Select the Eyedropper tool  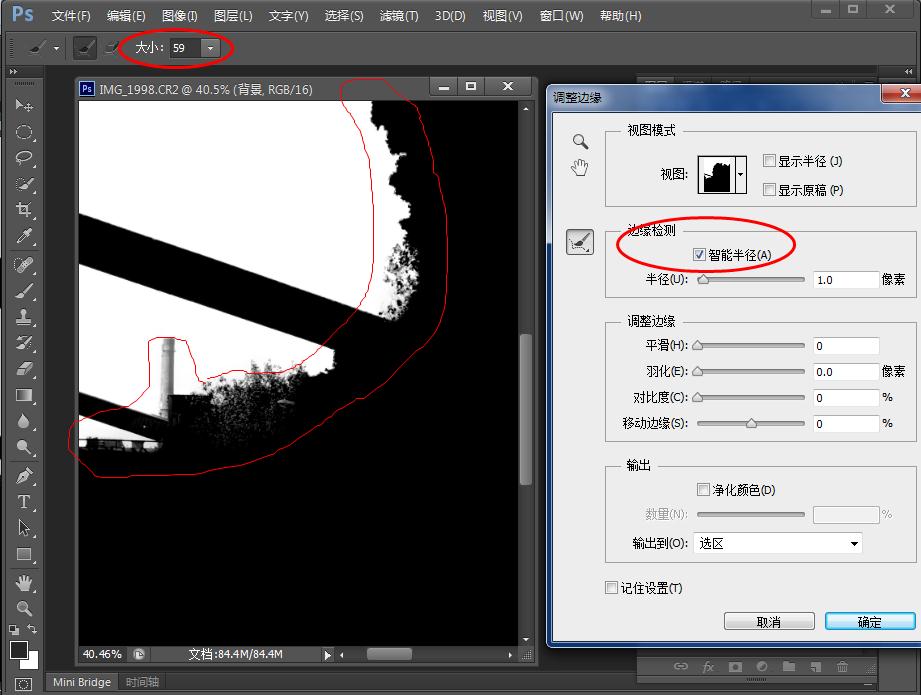click(x=24, y=237)
